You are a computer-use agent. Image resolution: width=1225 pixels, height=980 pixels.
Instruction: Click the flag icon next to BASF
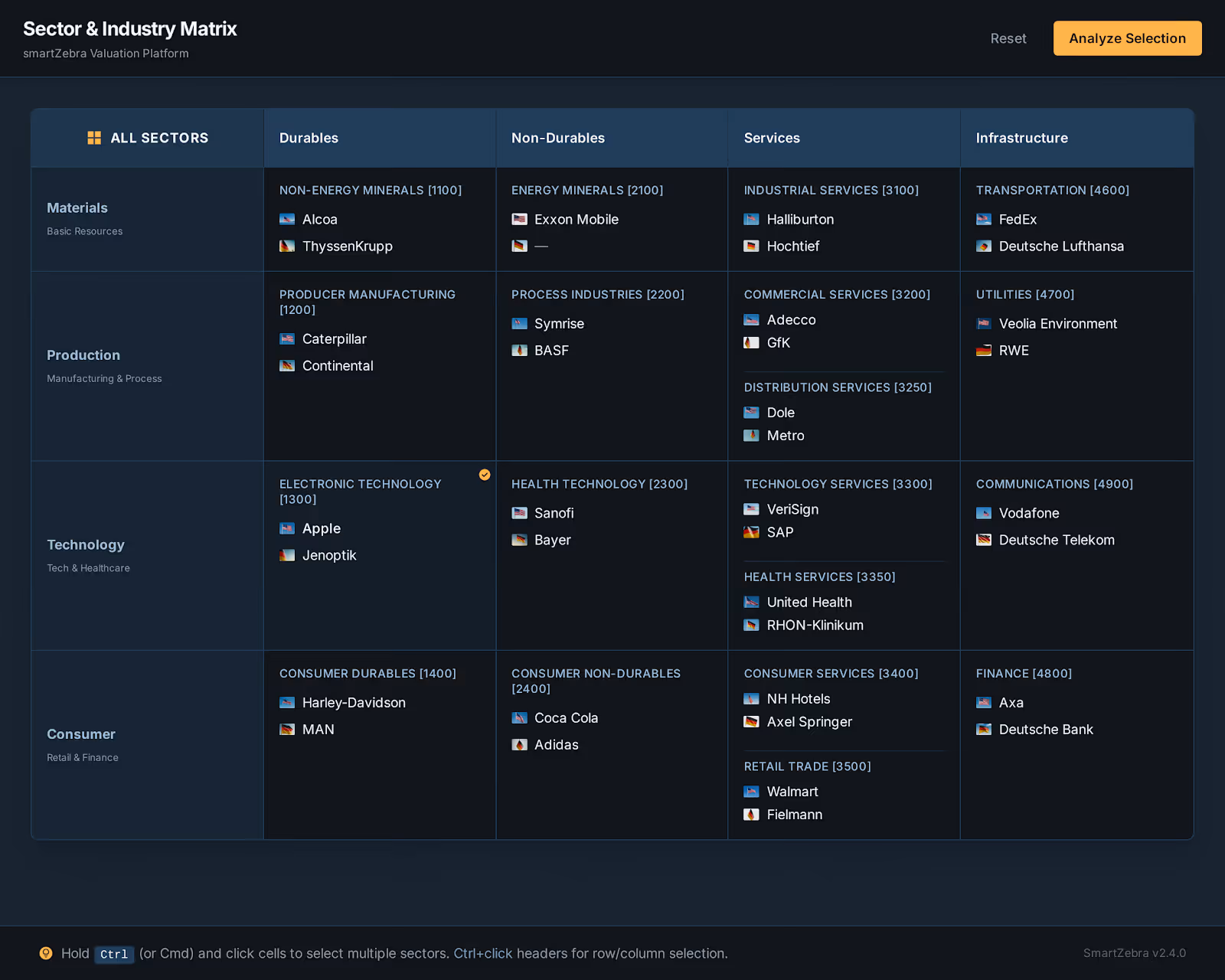pos(519,351)
